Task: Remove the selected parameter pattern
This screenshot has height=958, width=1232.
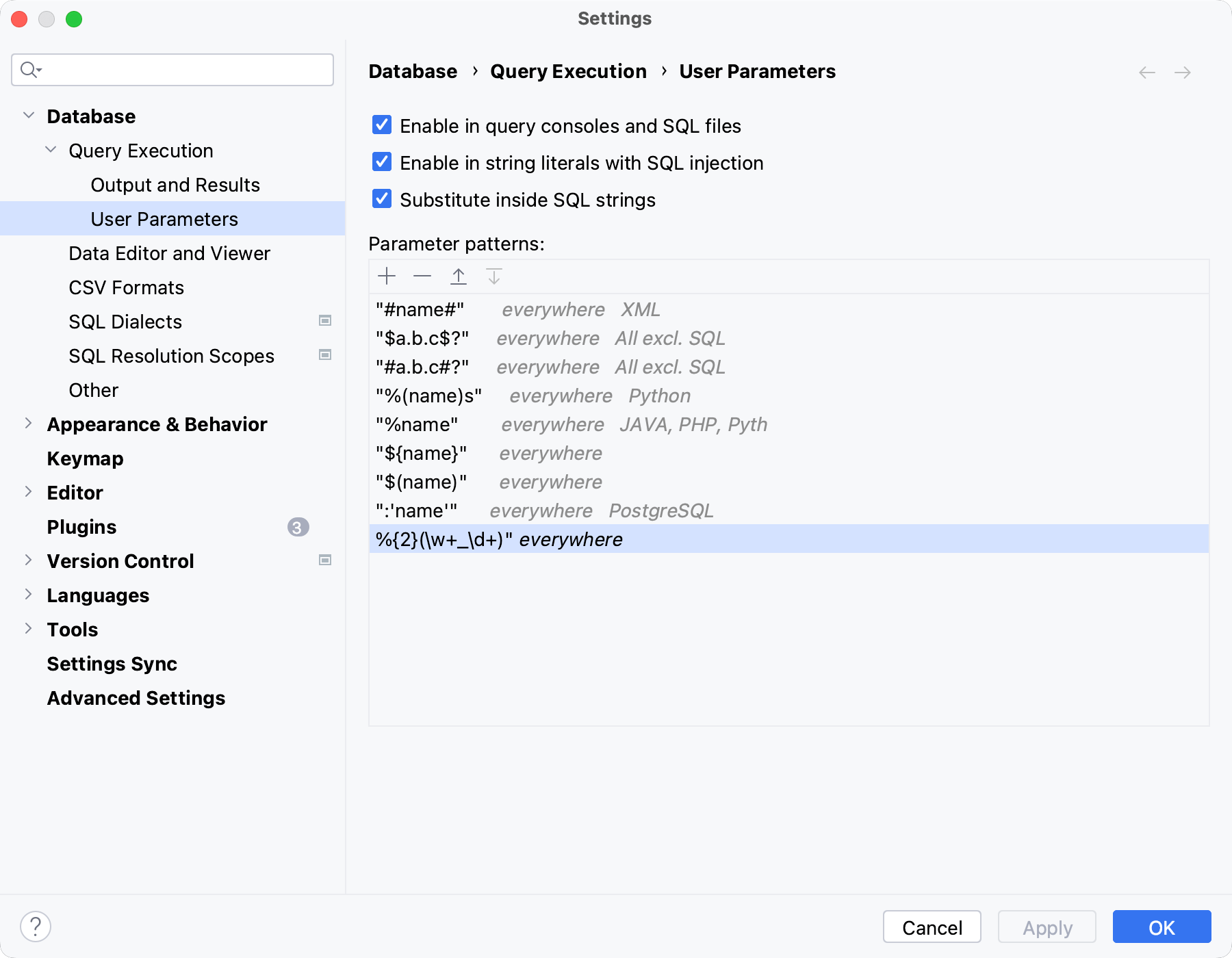Action: (x=422, y=276)
